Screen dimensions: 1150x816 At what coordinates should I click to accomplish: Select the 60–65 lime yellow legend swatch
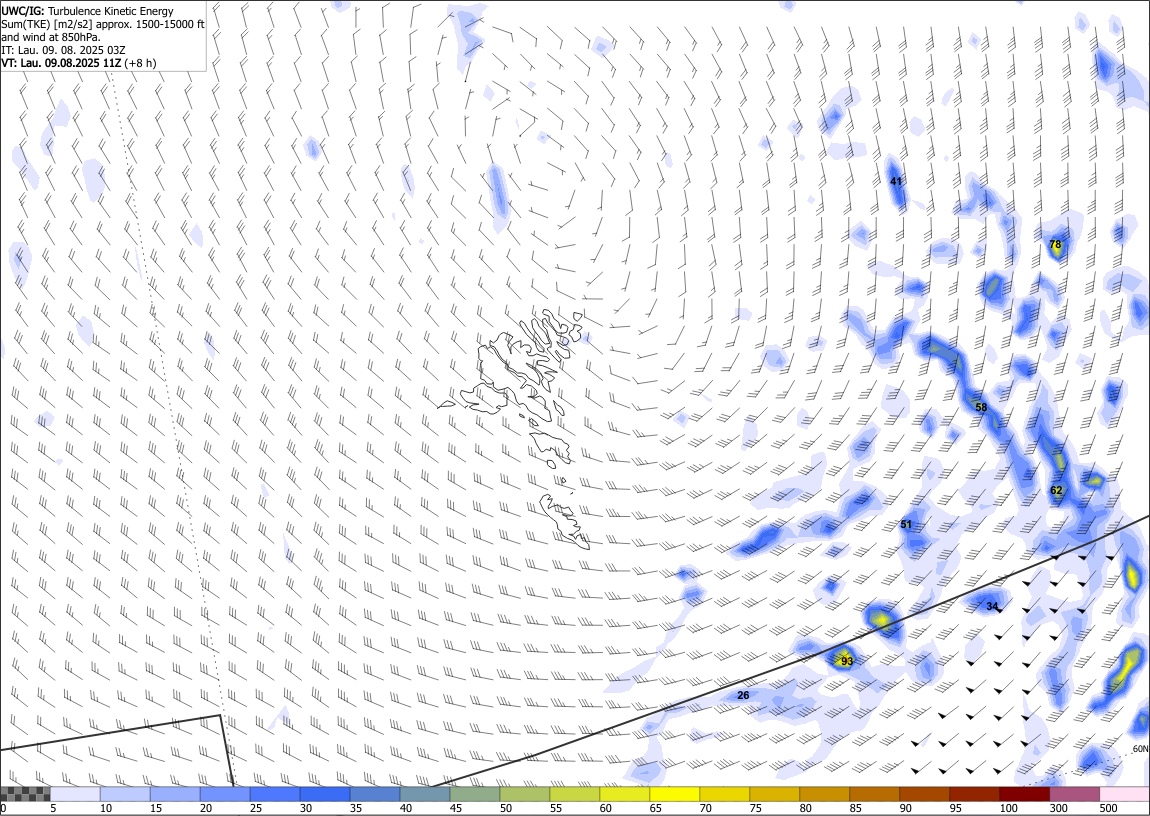pos(624,794)
